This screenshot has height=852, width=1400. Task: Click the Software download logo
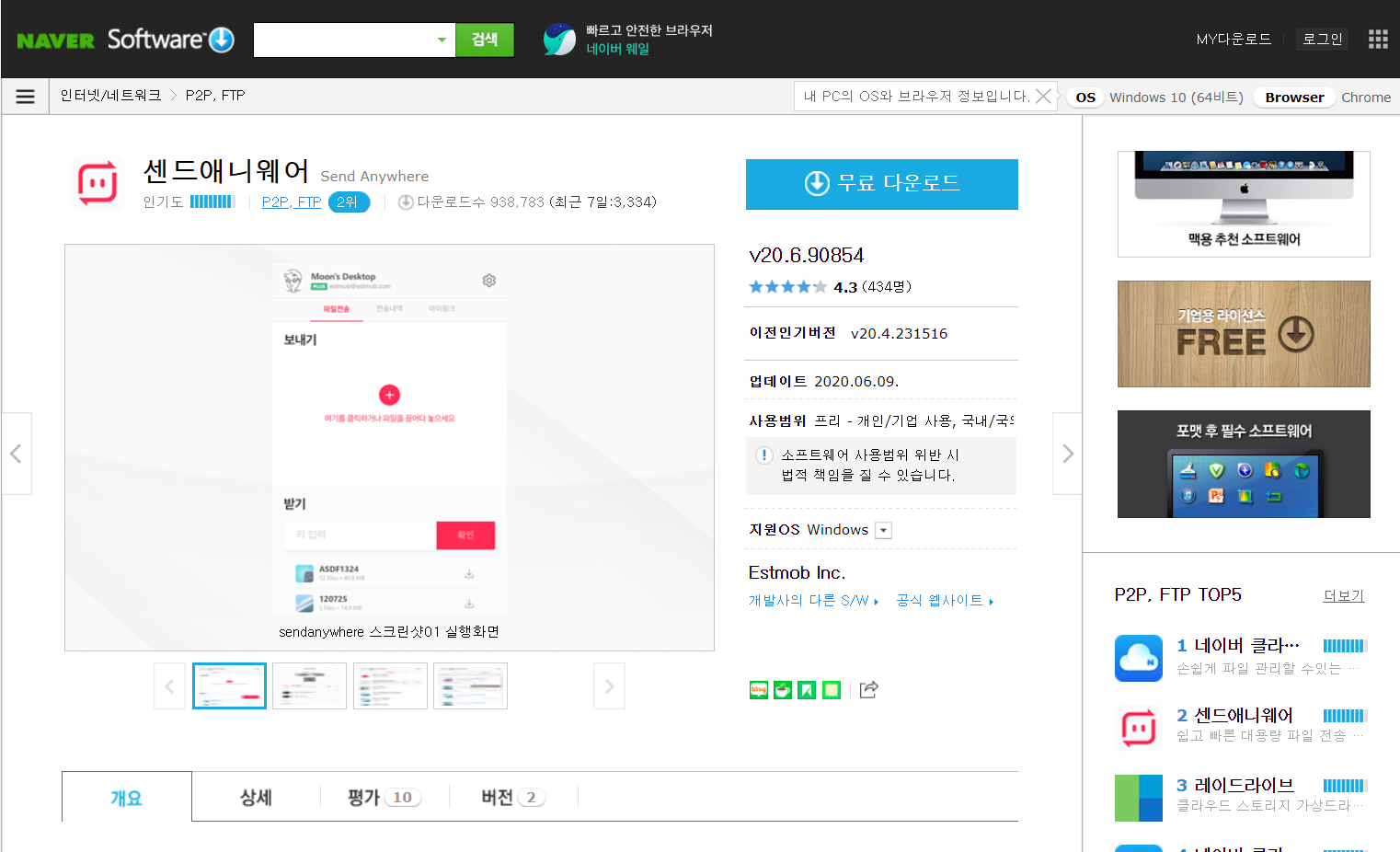click(x=171, y=40)
